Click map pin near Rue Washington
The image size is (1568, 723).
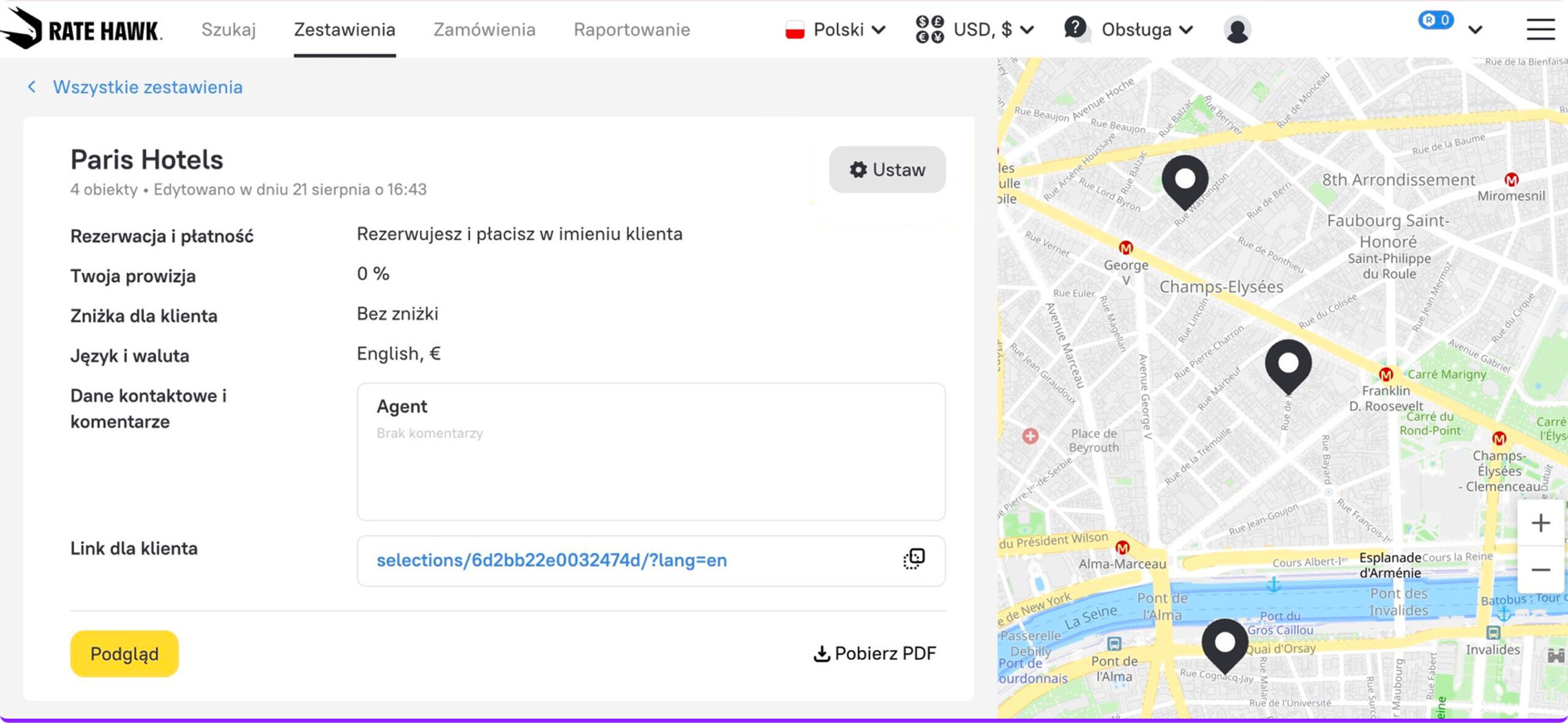coord(1185,181)
